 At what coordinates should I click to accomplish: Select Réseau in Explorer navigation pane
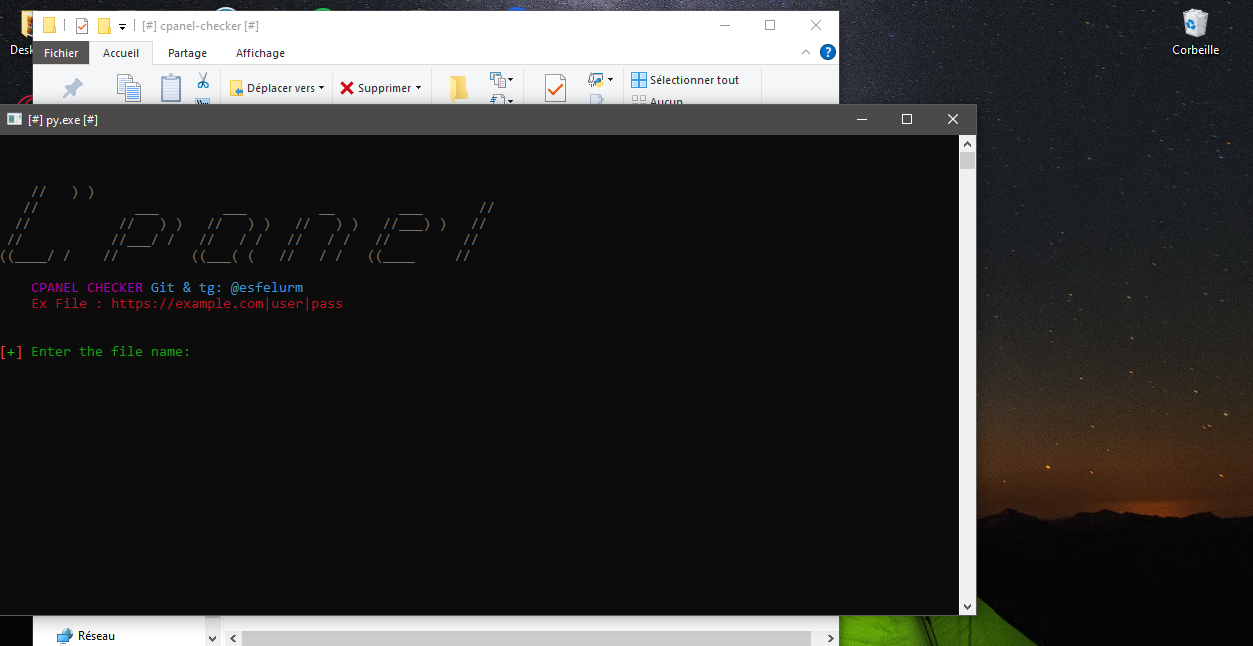(86, 636)
